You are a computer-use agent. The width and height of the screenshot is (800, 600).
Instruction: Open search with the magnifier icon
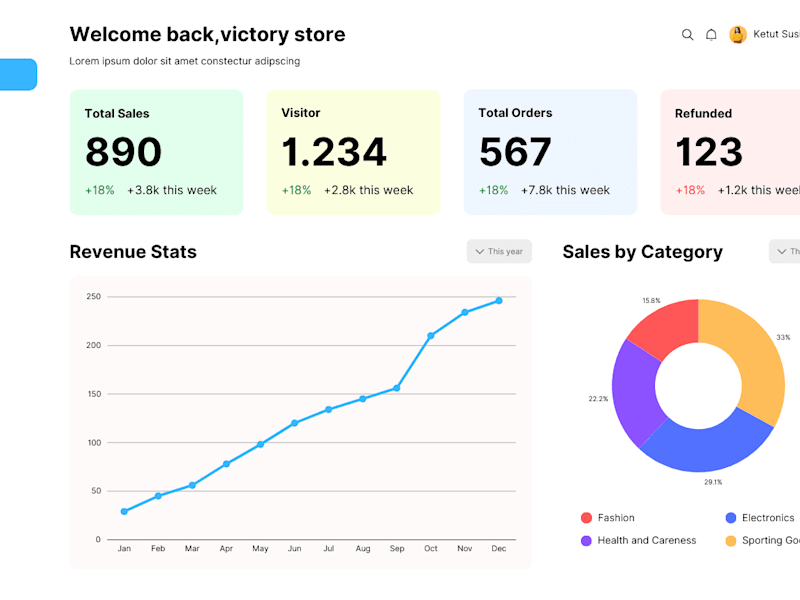[x=687, y=35]
